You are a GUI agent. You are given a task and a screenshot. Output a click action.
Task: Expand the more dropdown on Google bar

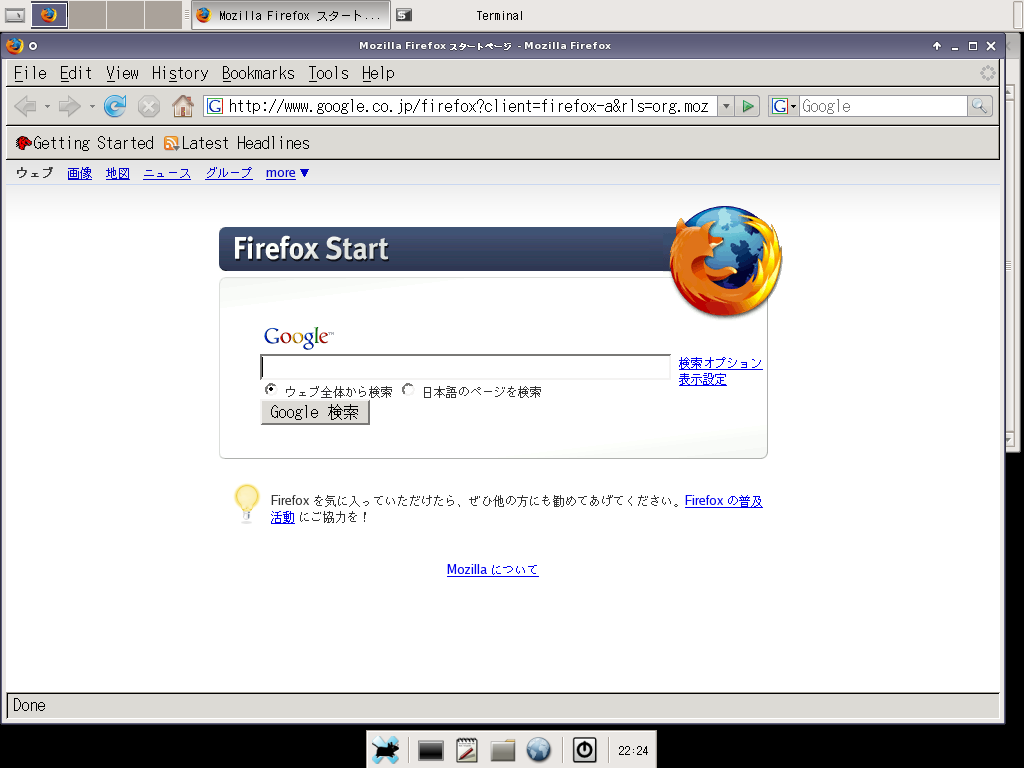[x=287, y=173]
